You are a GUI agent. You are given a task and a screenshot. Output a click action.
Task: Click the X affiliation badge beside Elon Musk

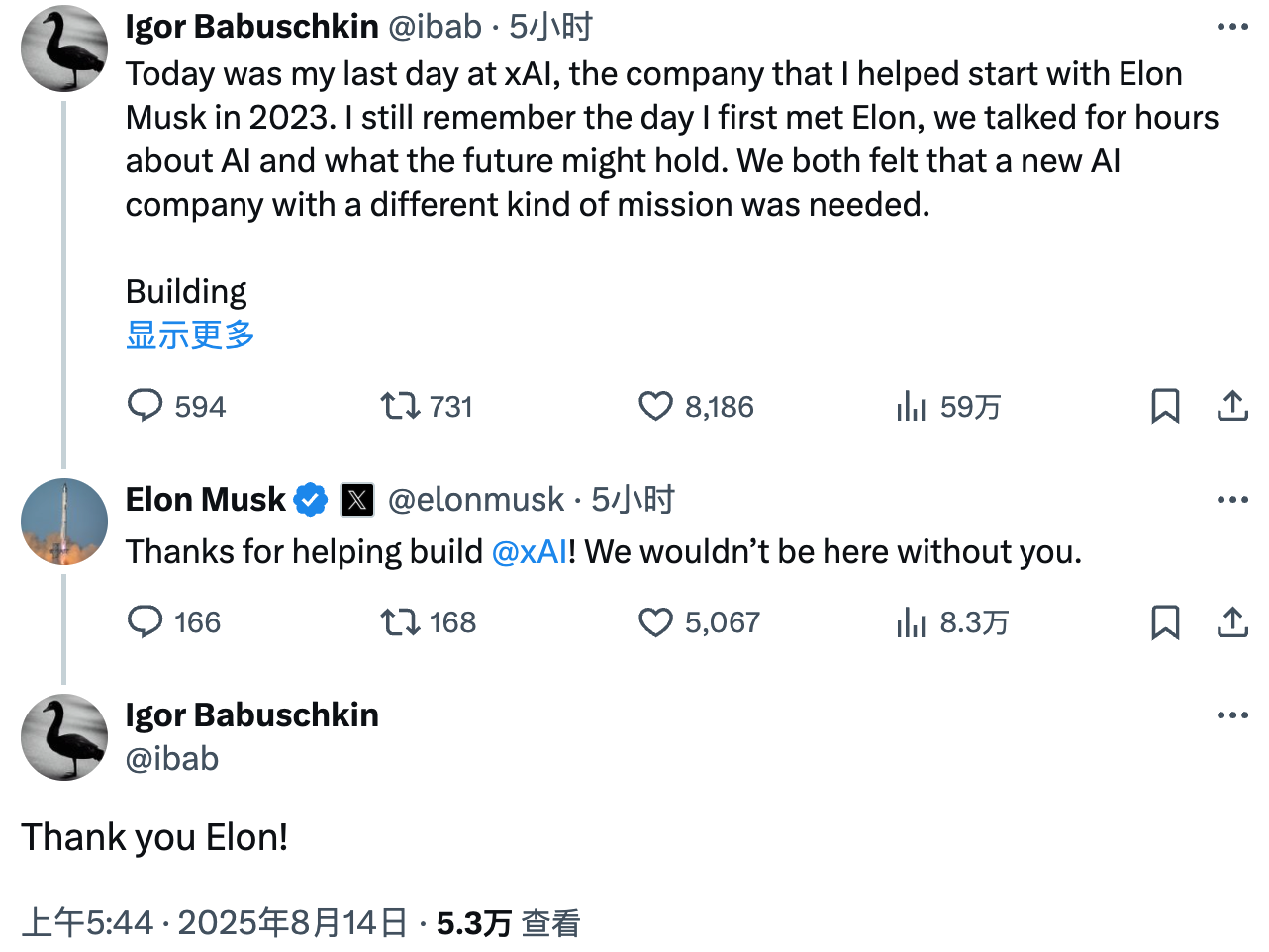pyautogui.click(x=357, y=500)
